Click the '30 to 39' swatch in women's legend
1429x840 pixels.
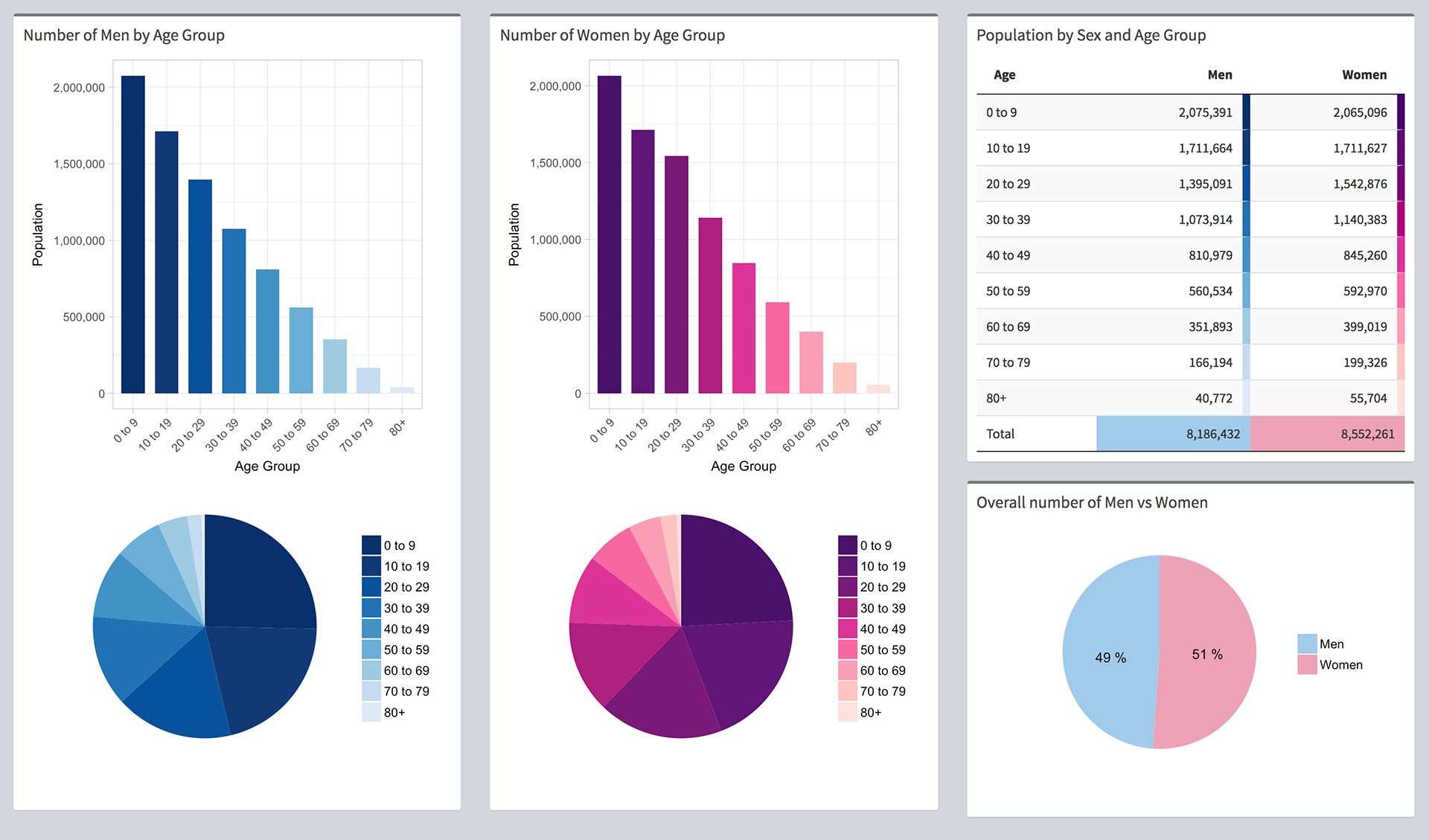[x=847, y=608]
